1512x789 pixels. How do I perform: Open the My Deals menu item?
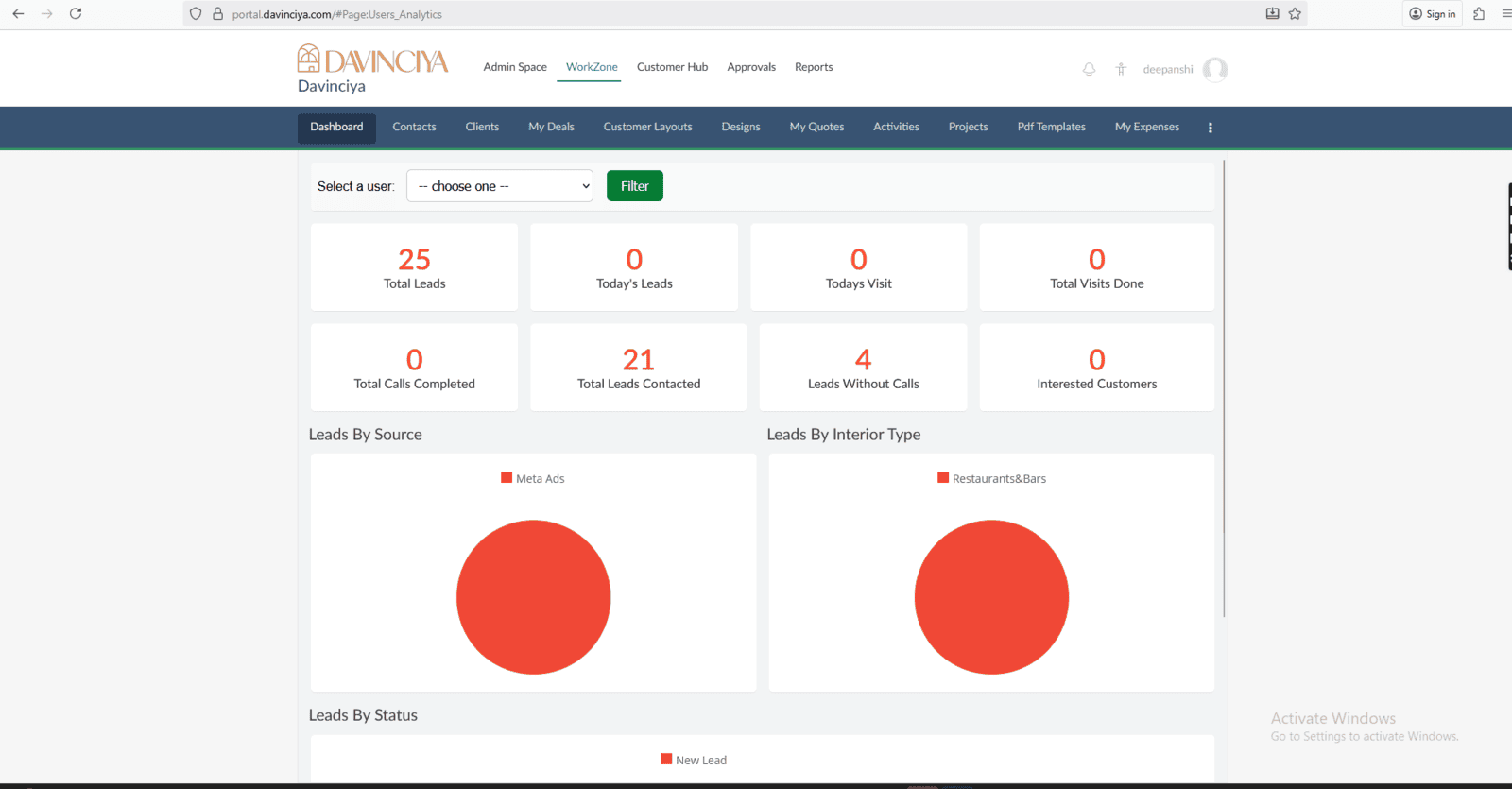(551, 127)
